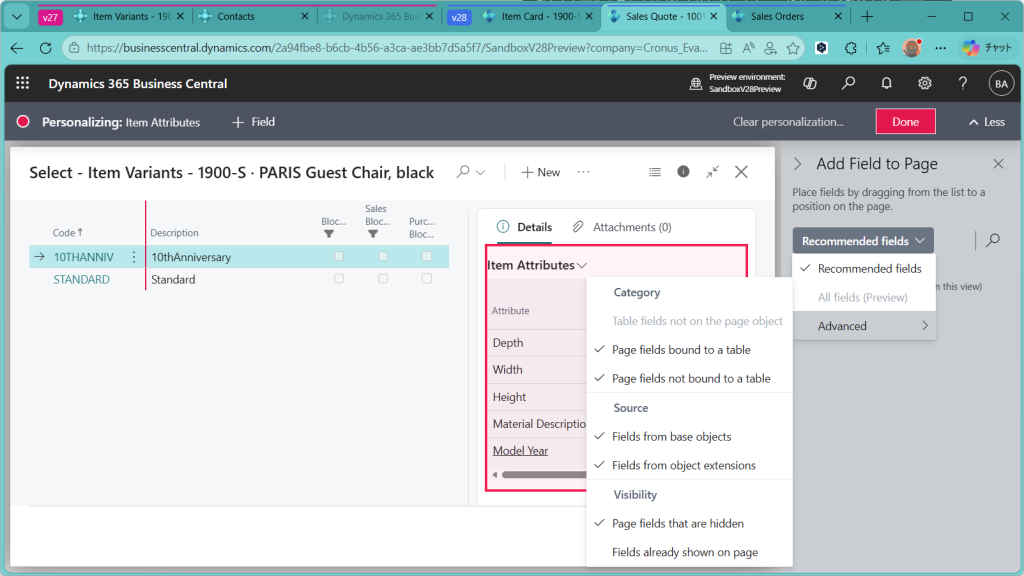Toggle Fields from object extensions option

(683, 465)
